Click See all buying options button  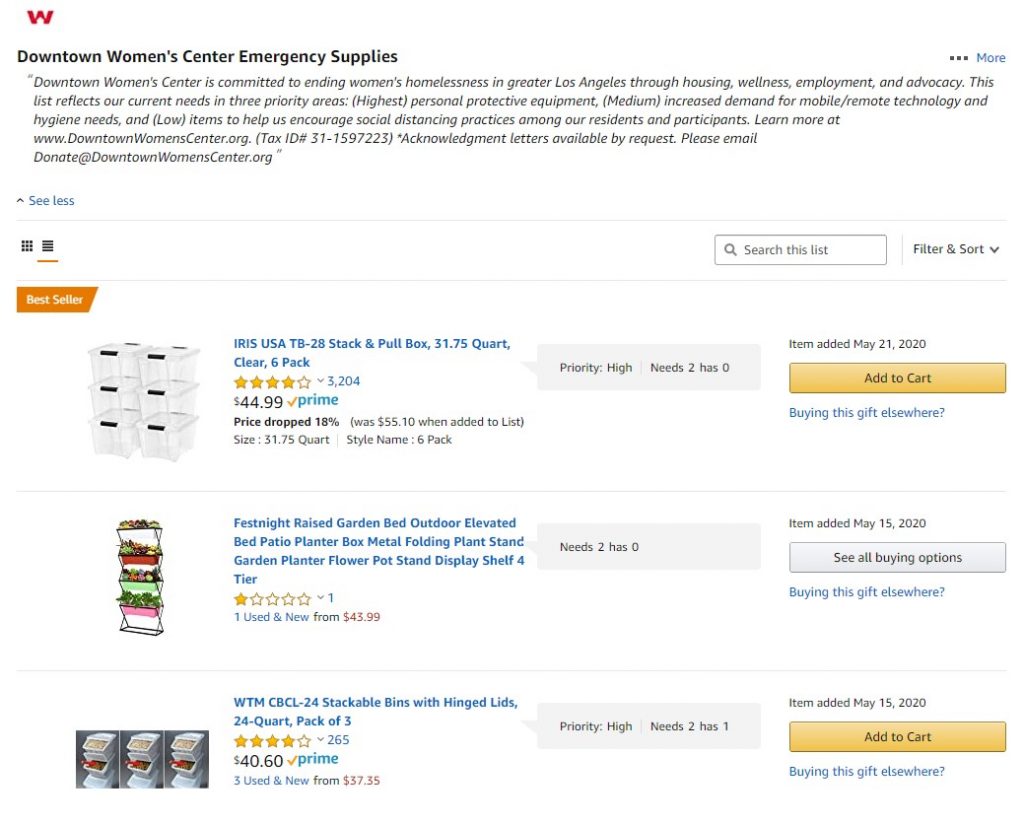click(x=897, y=558)
